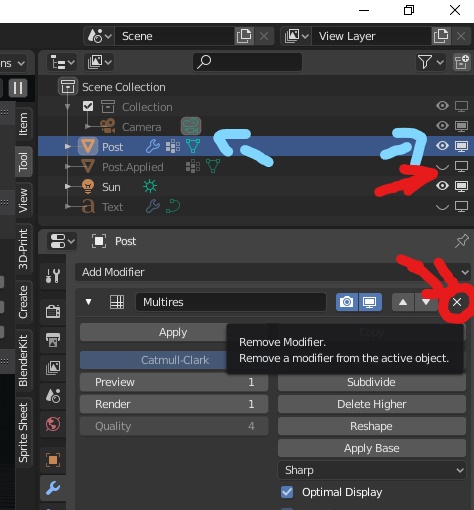The image size is (474, 510).
Task: Open the Tool properties tab
Action: click(53, 276)
